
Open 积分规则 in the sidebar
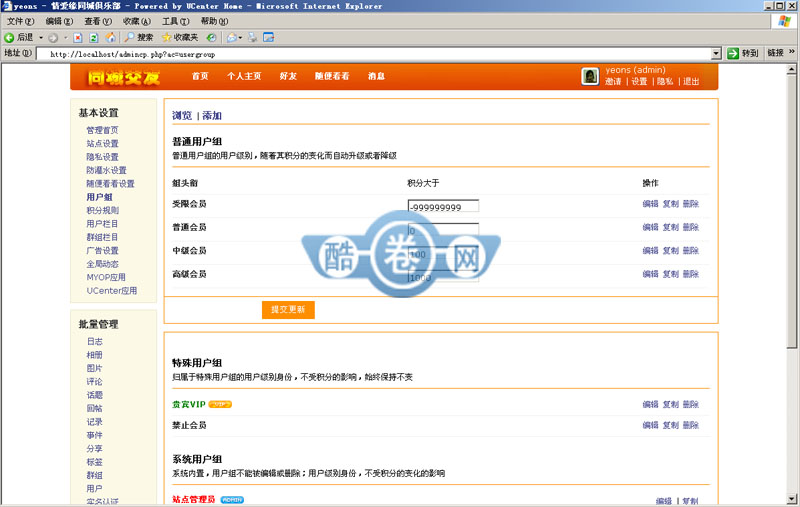[x=102, y=211]
